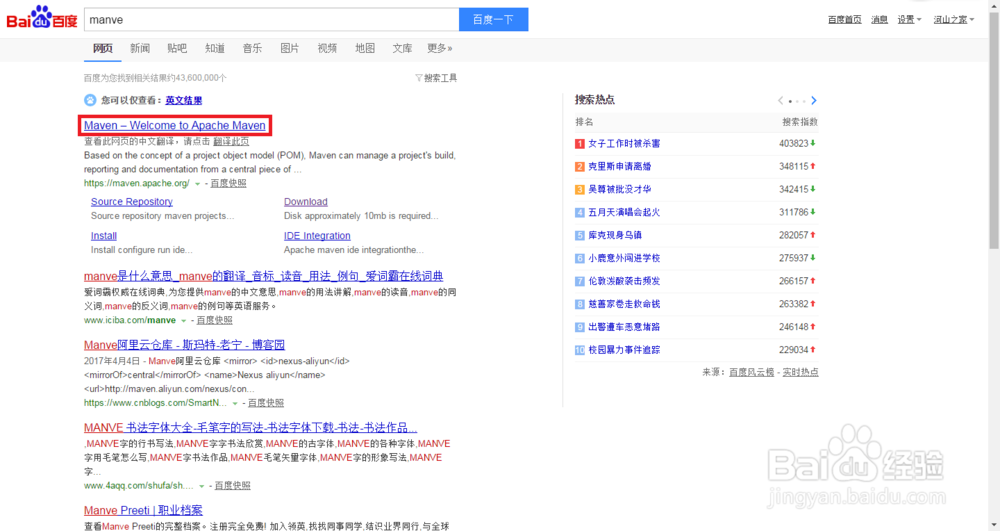Open 百度快照 for maven.apache.org result

tap(228, 183)
